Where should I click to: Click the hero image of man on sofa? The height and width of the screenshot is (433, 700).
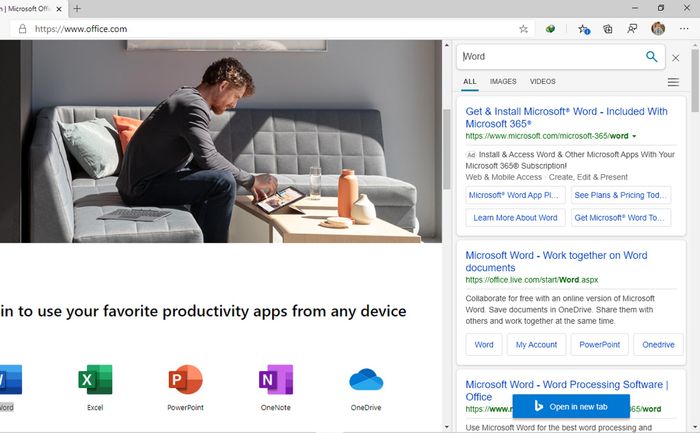pyautogui.click(x=221, y=142)
